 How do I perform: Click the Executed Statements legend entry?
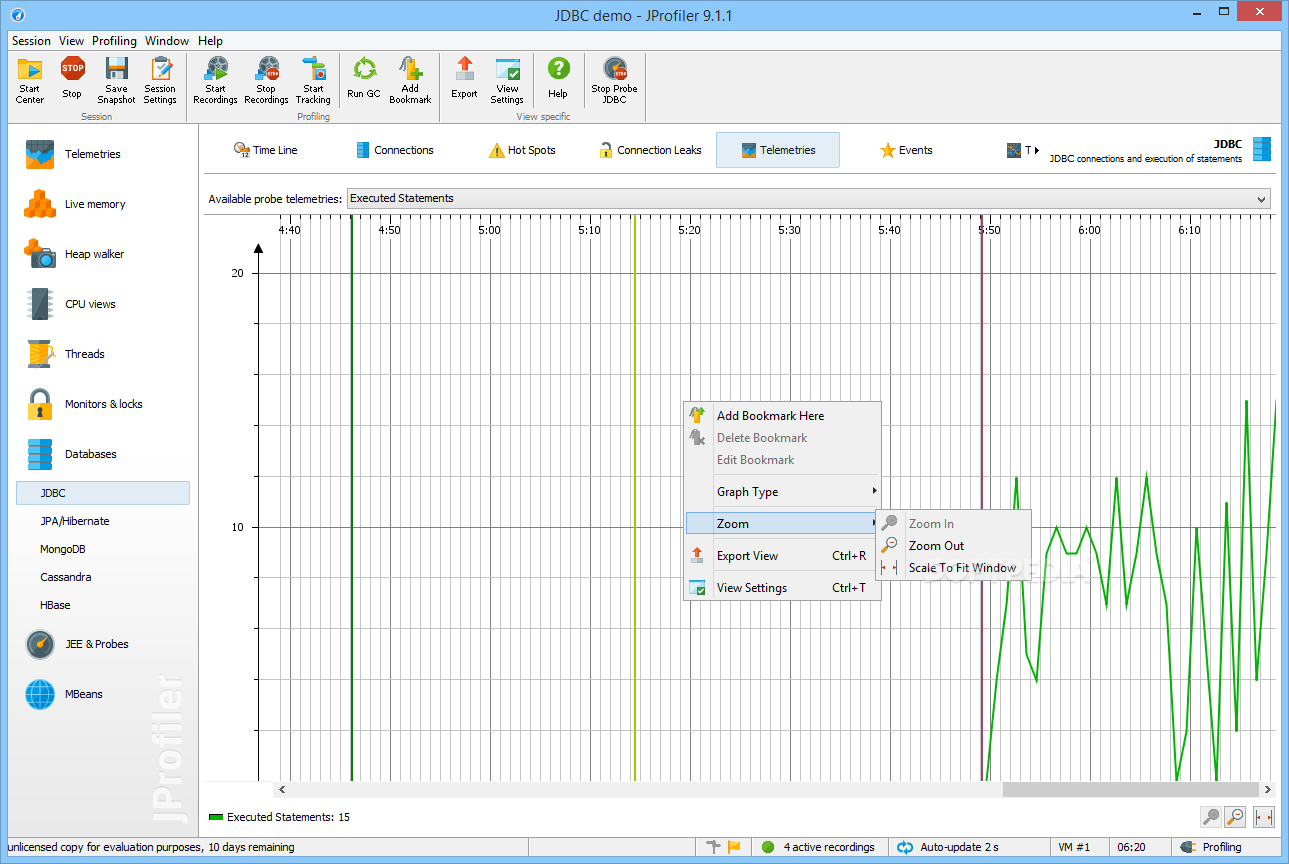(279, 817)
